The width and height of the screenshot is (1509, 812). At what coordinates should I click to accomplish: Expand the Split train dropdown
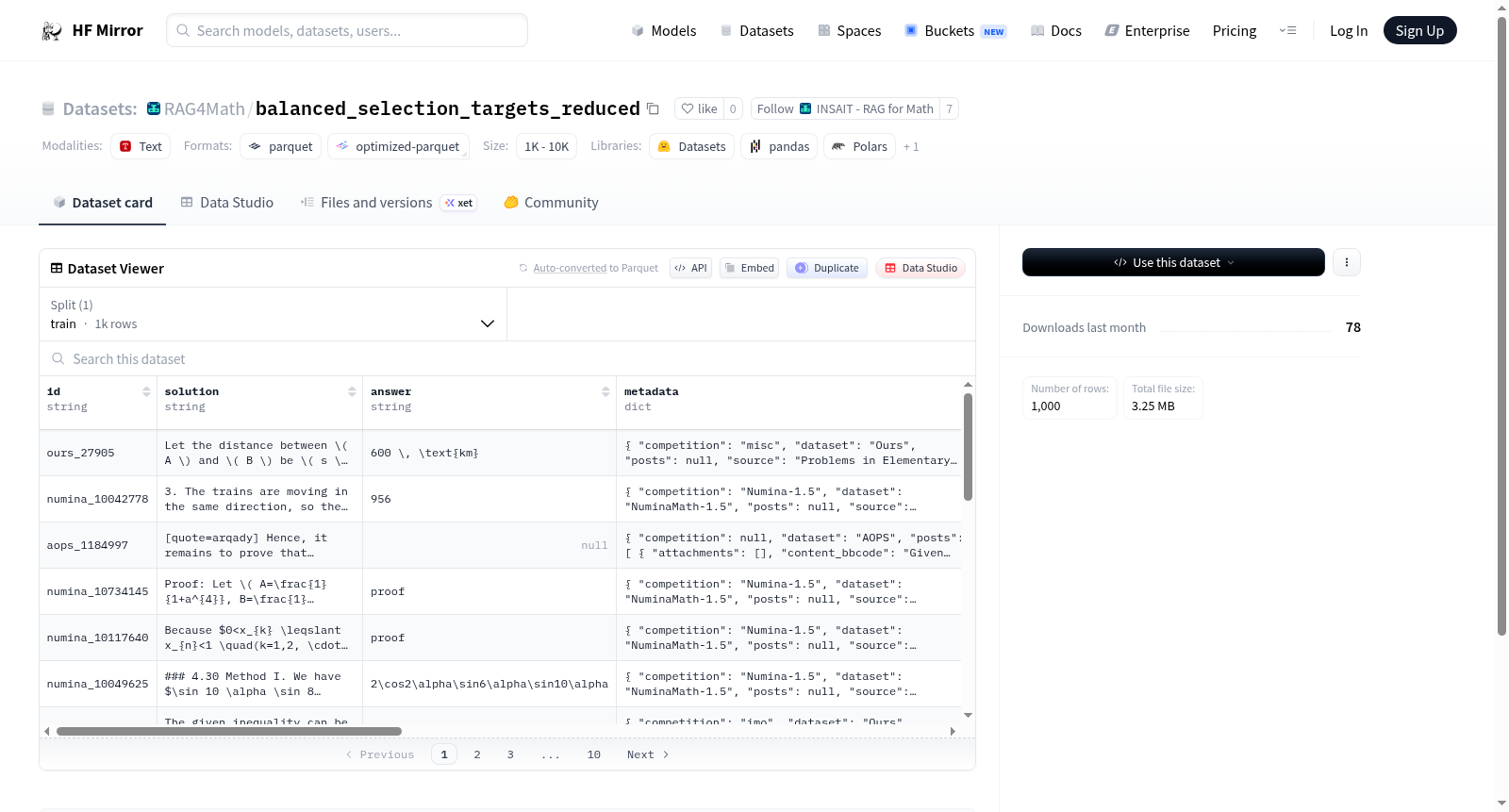[x=273, y=314]
